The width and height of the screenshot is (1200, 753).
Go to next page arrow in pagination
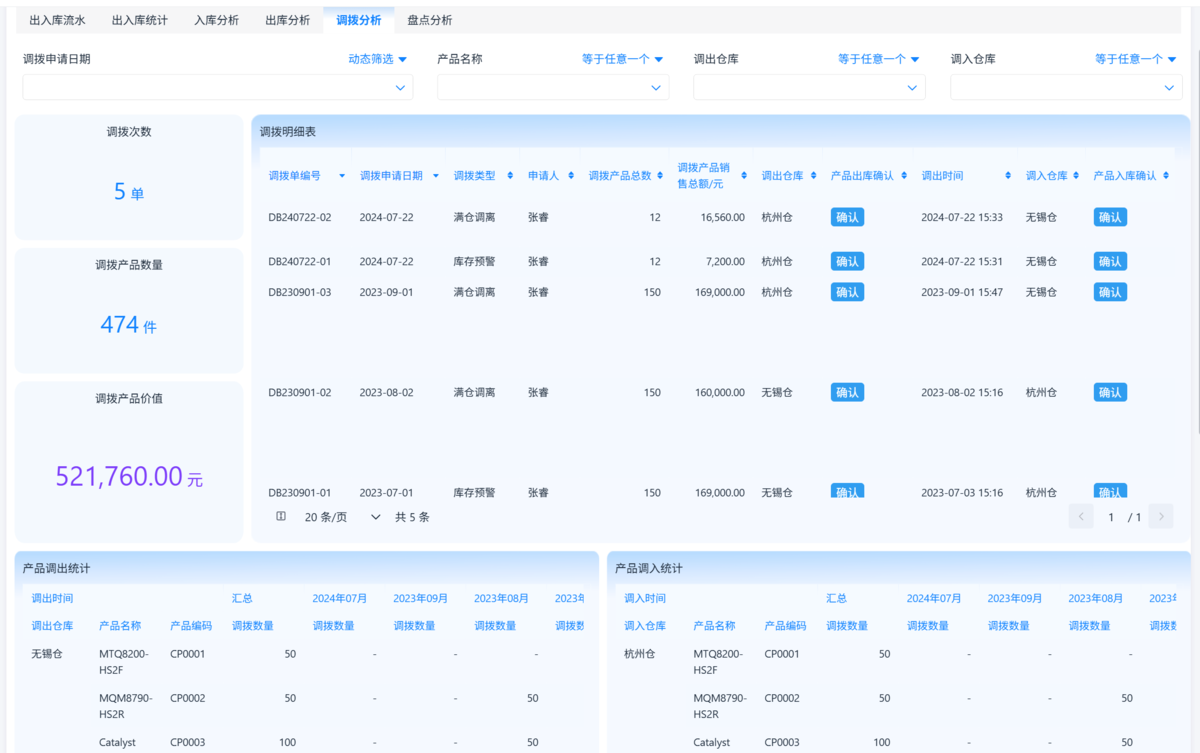click(1161, 517)
